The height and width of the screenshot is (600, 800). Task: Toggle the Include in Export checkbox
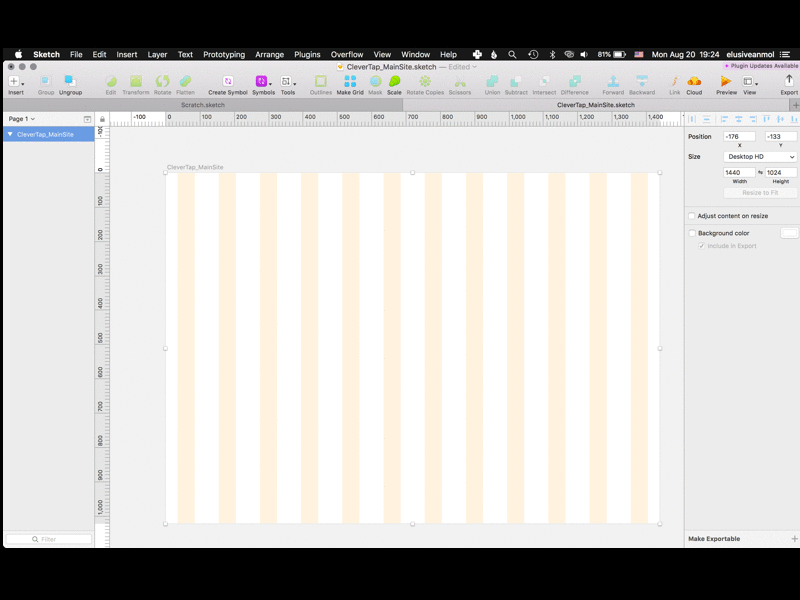point(702,246)
